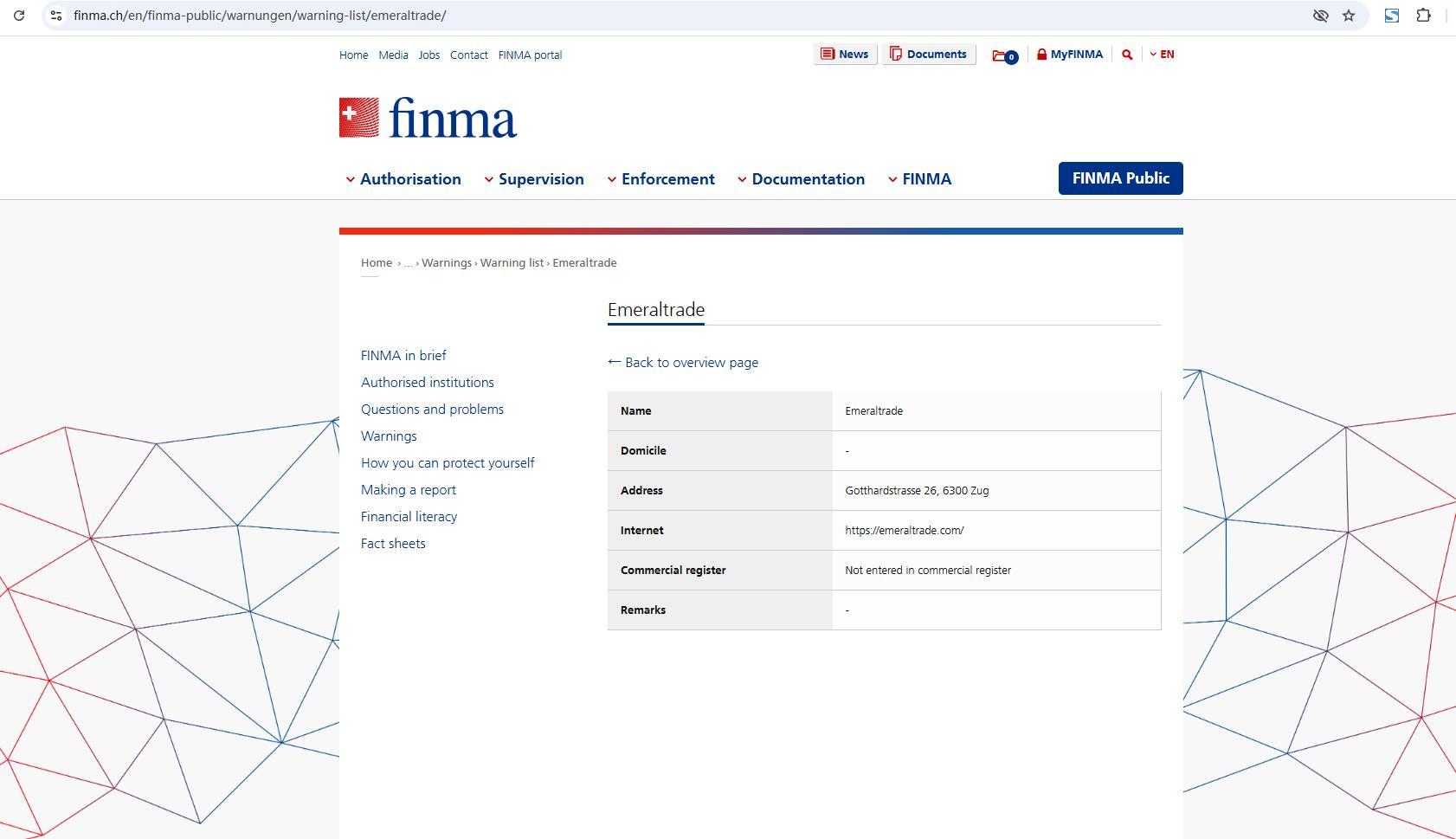Bookmark this page with star icon
Viewport: 1456px width, 839px height.
tap(1348, 16)
